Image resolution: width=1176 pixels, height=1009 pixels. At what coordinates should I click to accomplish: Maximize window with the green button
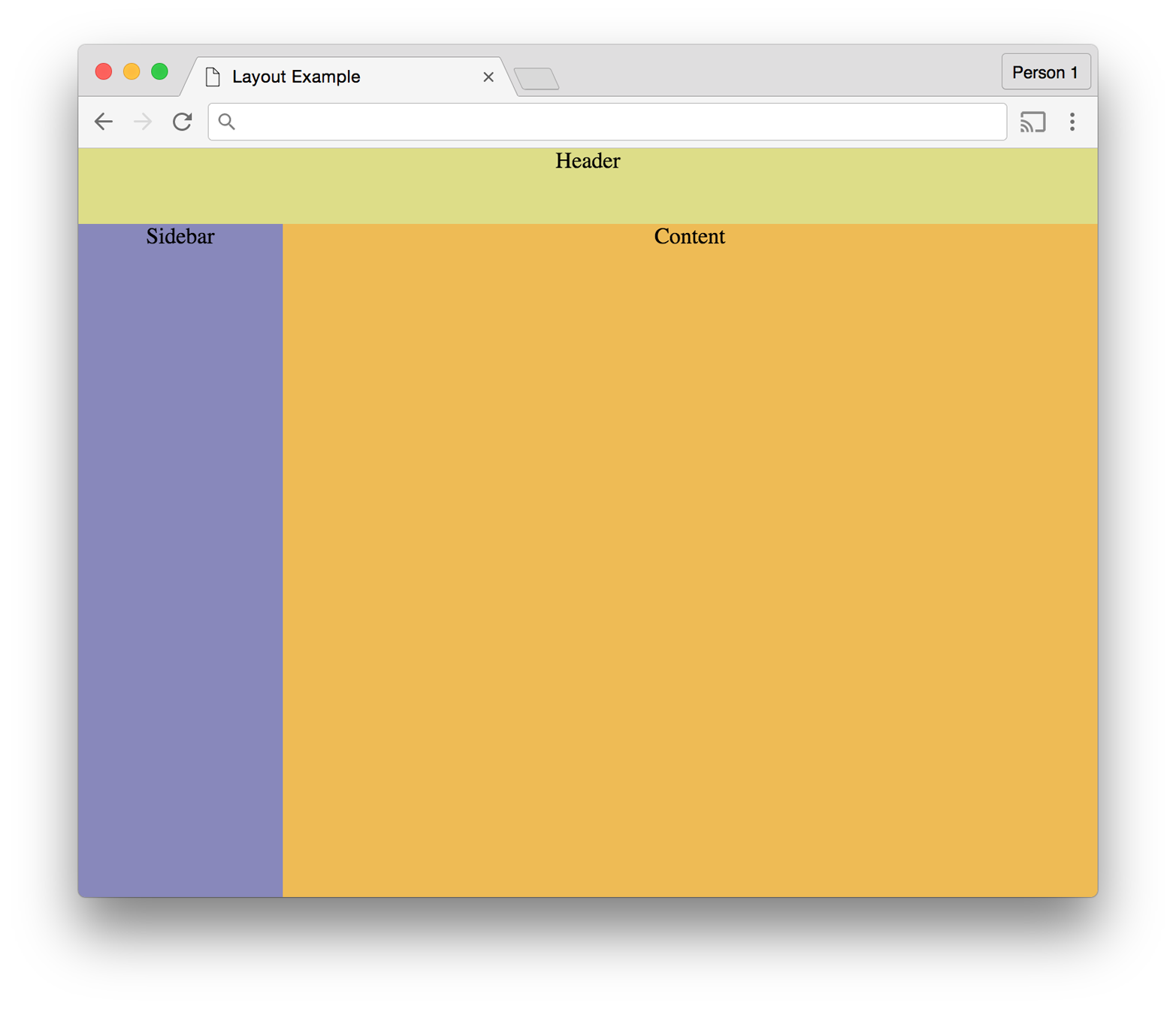tap(159, 71)
